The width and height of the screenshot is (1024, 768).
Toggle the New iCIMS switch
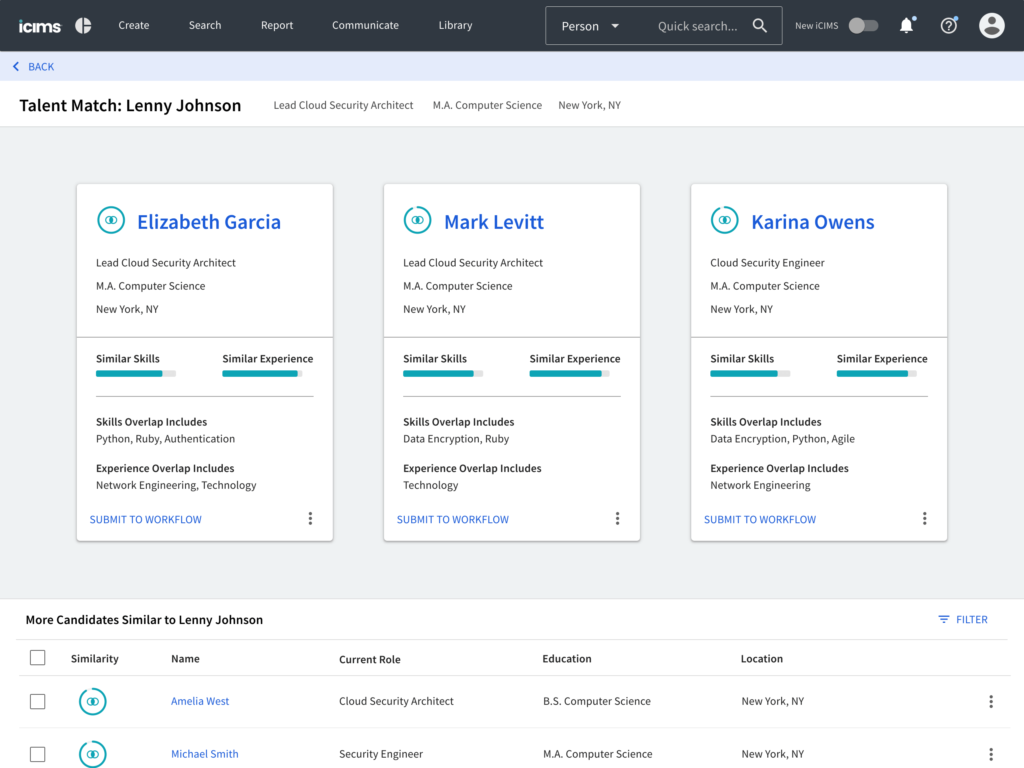pyautogui.click(x=863, y=26)
